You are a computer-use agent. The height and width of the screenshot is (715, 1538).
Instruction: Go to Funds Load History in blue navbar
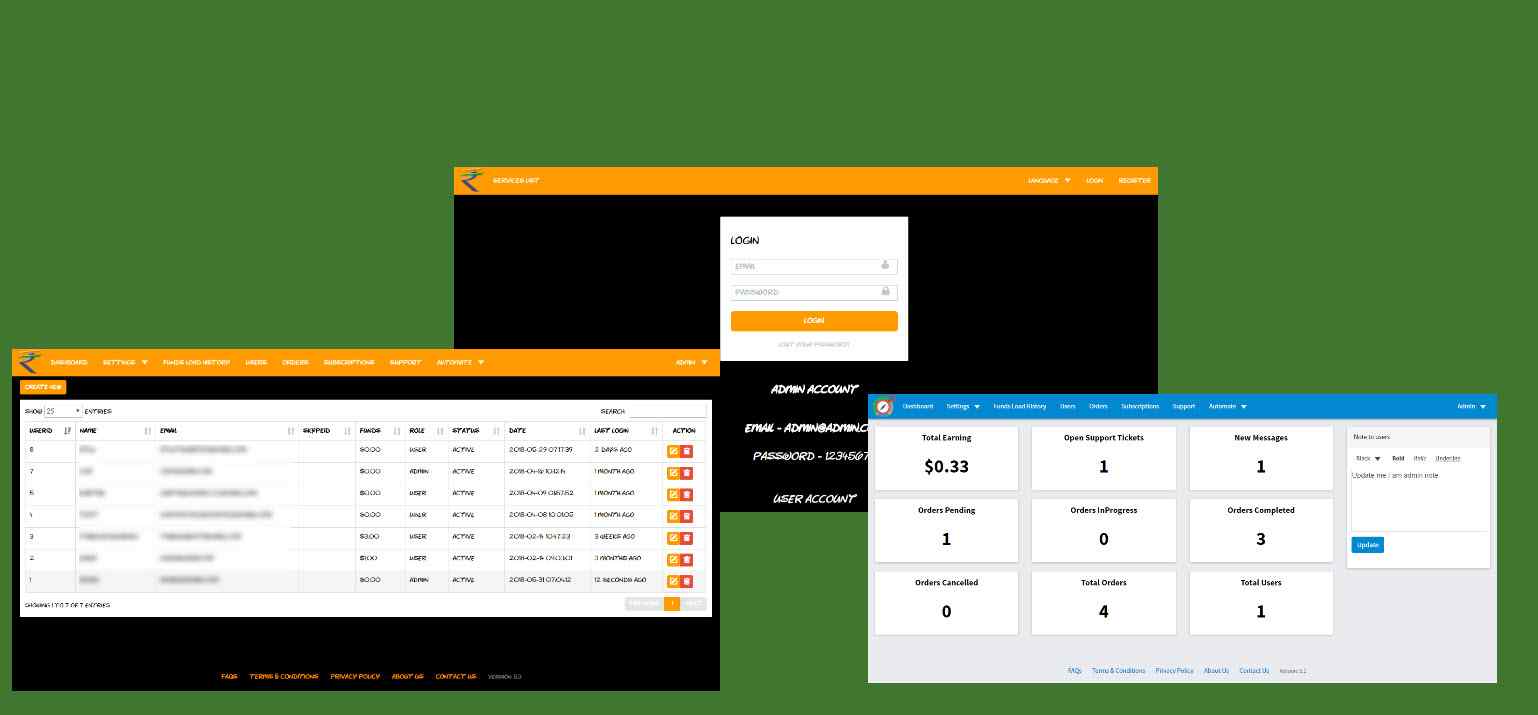coord(1019,407)
